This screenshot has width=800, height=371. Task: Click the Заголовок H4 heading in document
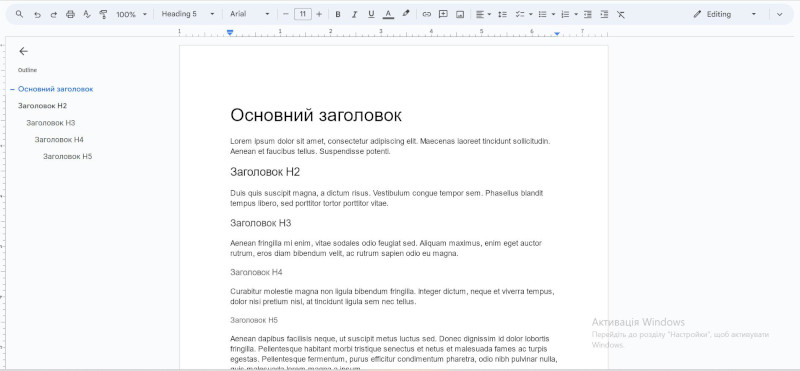click(256, 273)
